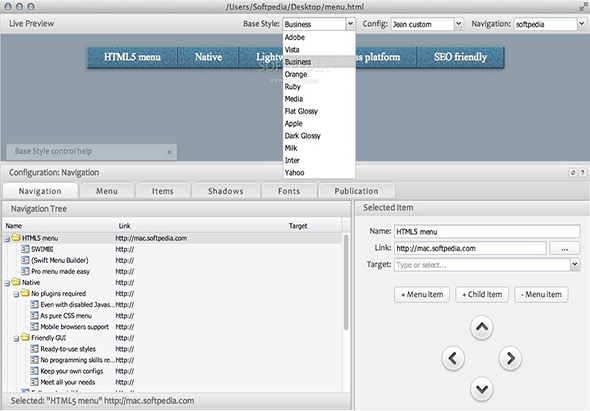The height and width of the screenshot is (411, 590).
Task: Click the + Child item button
Action: point(482,294)
